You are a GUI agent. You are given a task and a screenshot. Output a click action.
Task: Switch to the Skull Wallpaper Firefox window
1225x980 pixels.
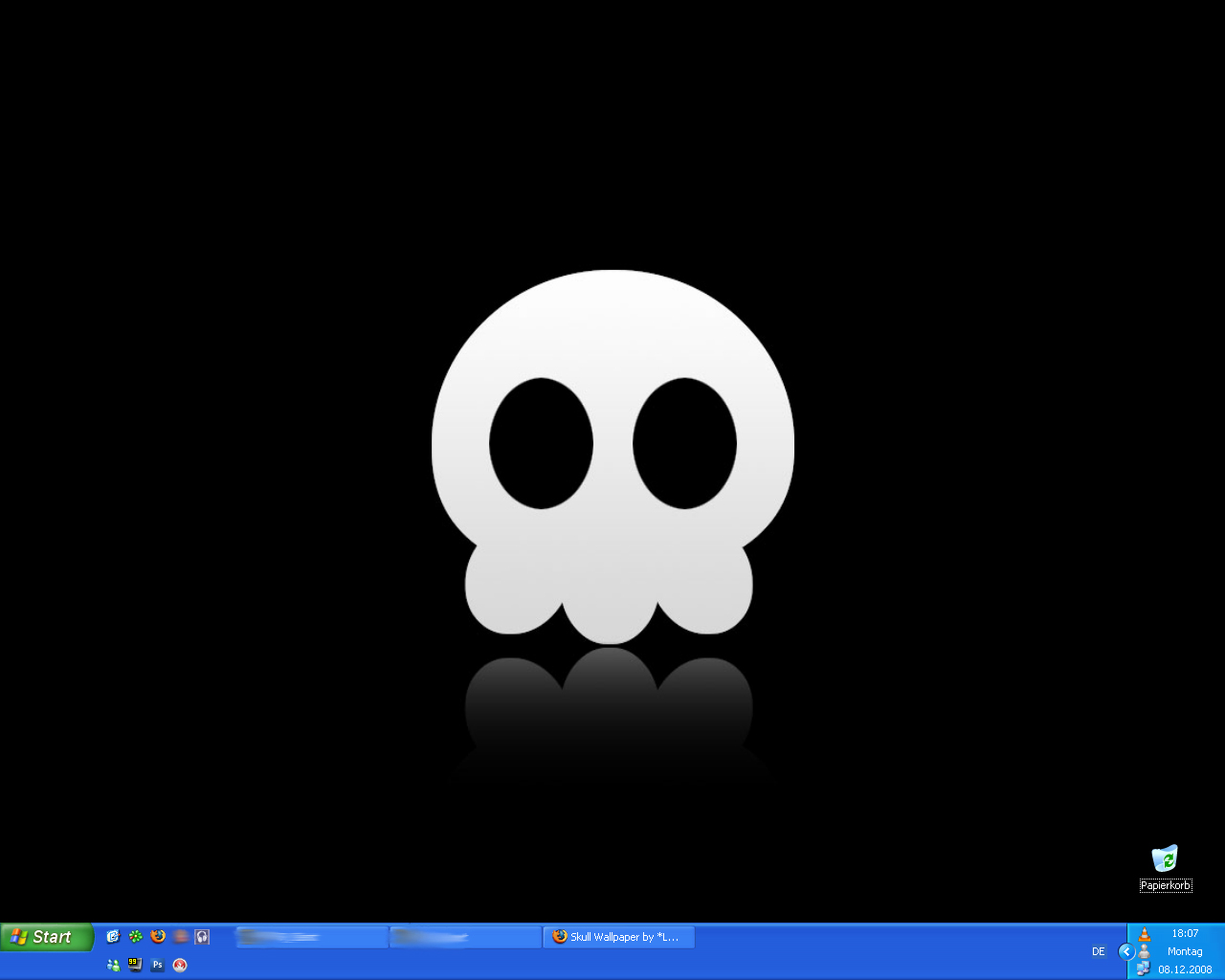tap(618, 937)
